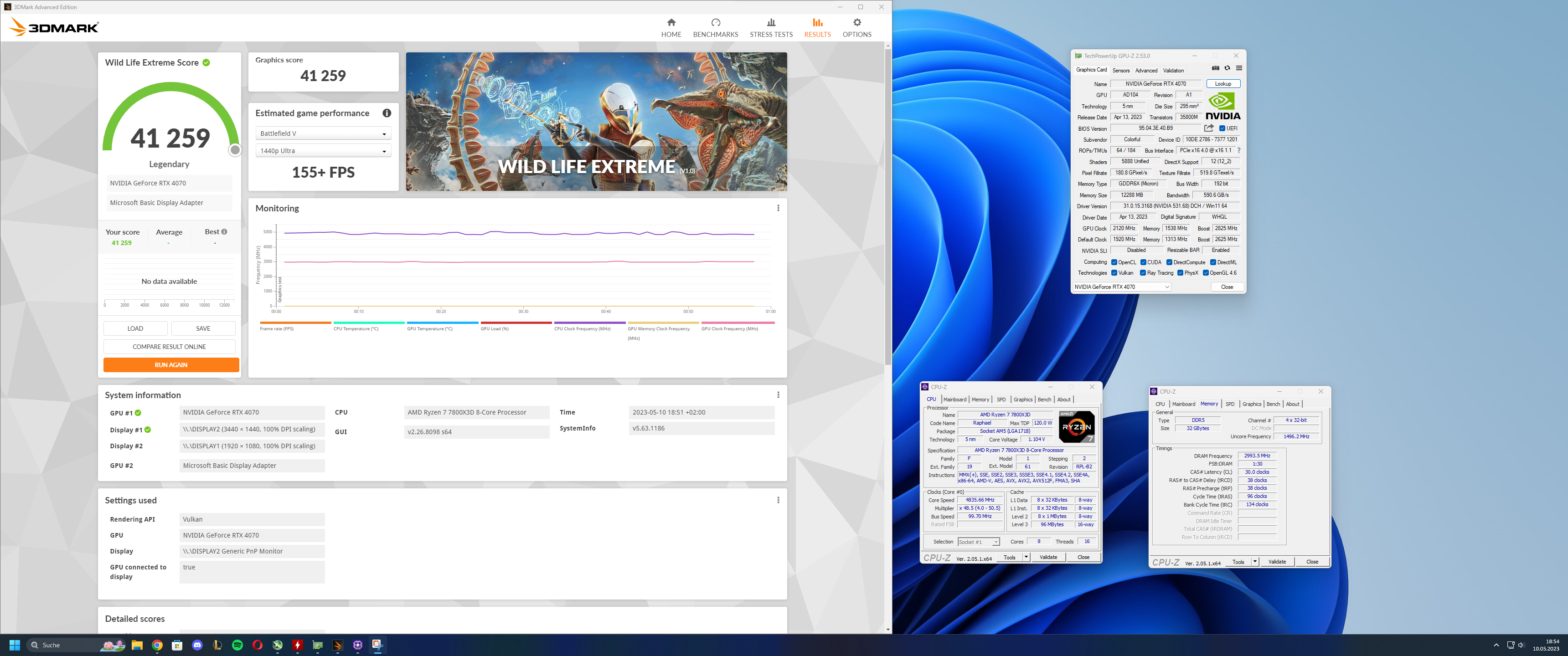Image resolution: width=1568 pixels, height=656 pixels.
Task: Open the BENCHMARKS section in 3DMark
Action: (715, 28)
